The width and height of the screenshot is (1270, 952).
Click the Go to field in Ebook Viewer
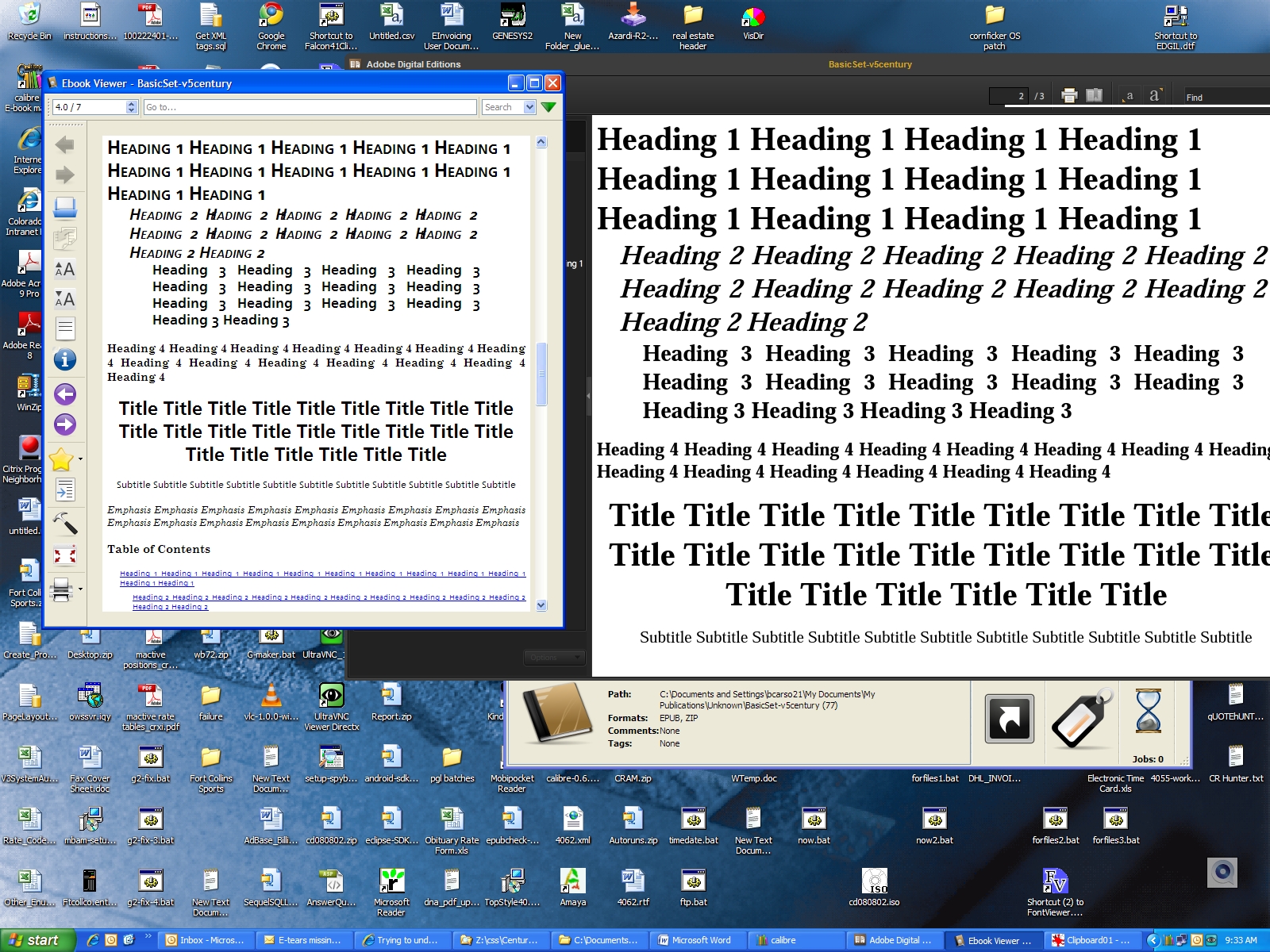[x=310, y=107]
